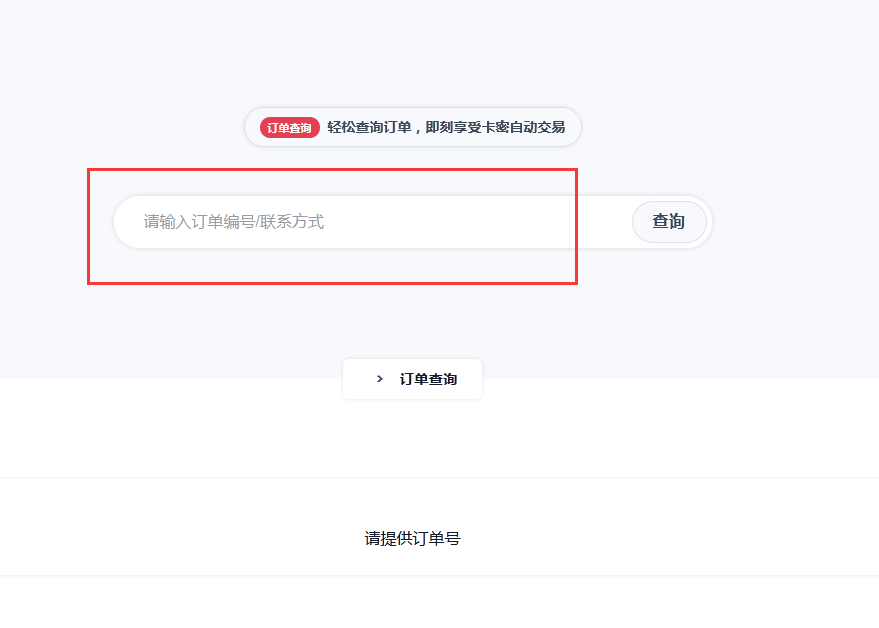This screenshot has height=628, width=879.
Task: Click the 请提供订单号 prompt text
Action: 412,539
